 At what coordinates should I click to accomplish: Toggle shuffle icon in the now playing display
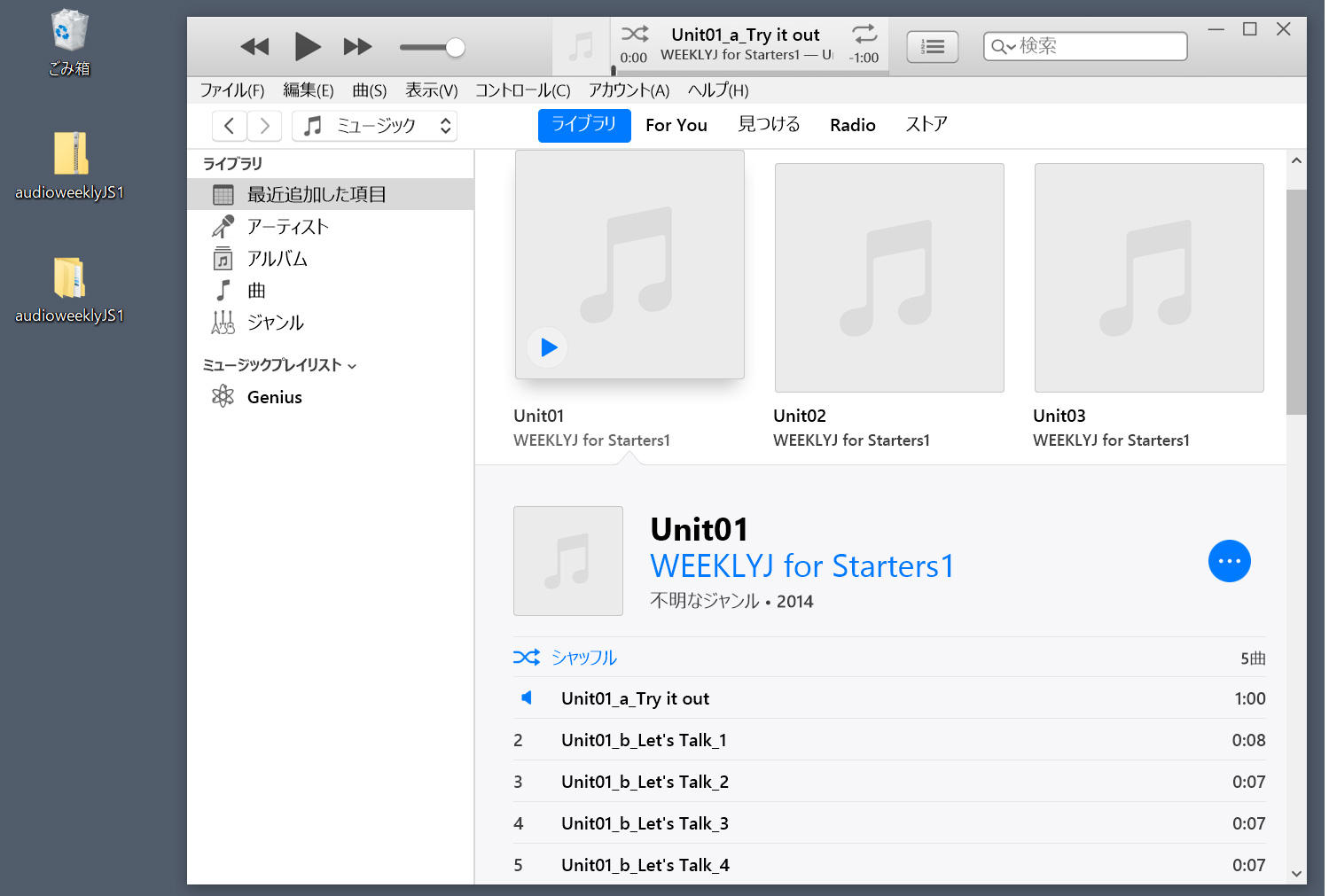635,35
